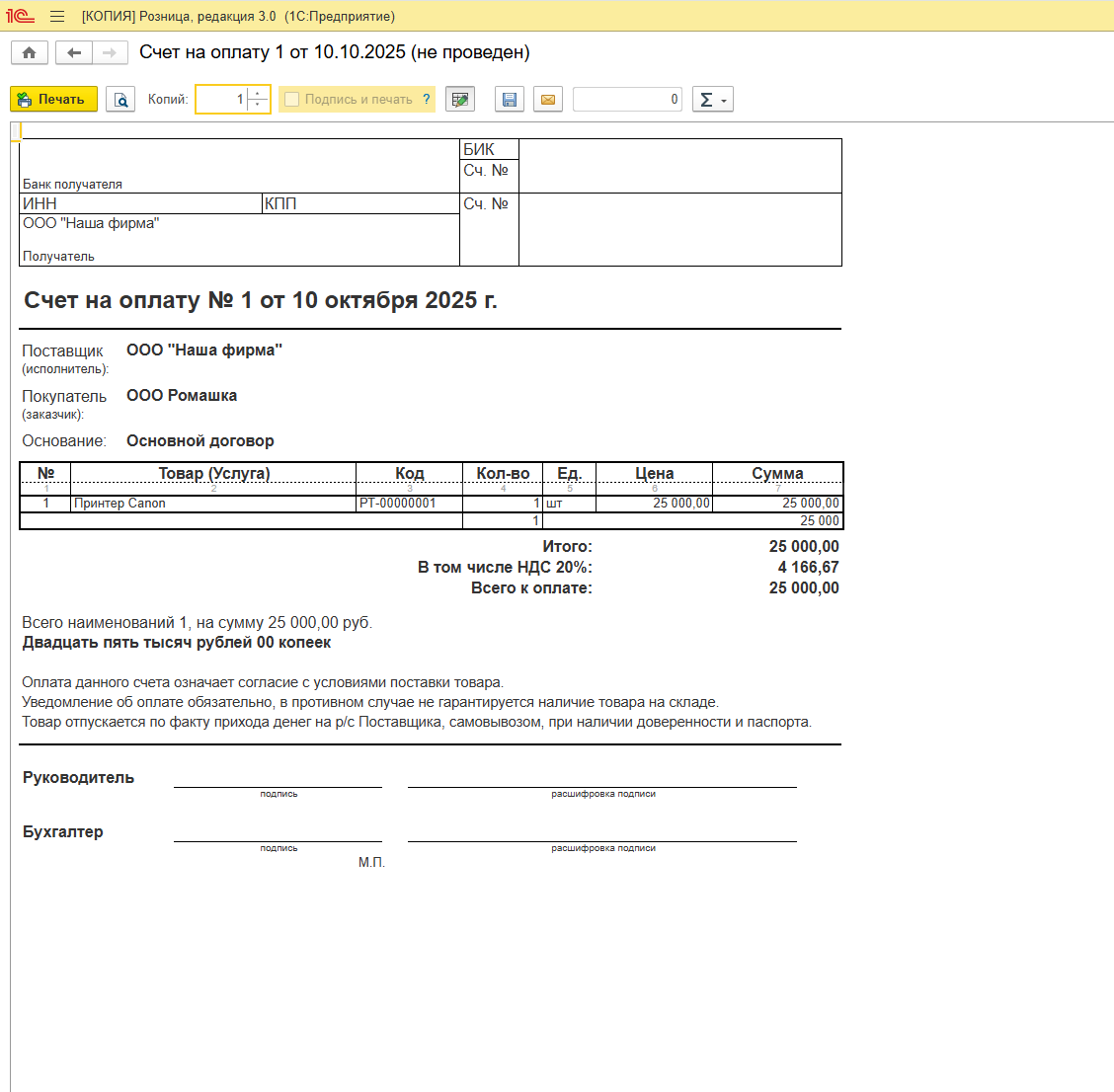The width and height of the screenshot is (1114, 1092).
Task: Toggle the Подпись и печать checkbox
Action: coord(292,100)
